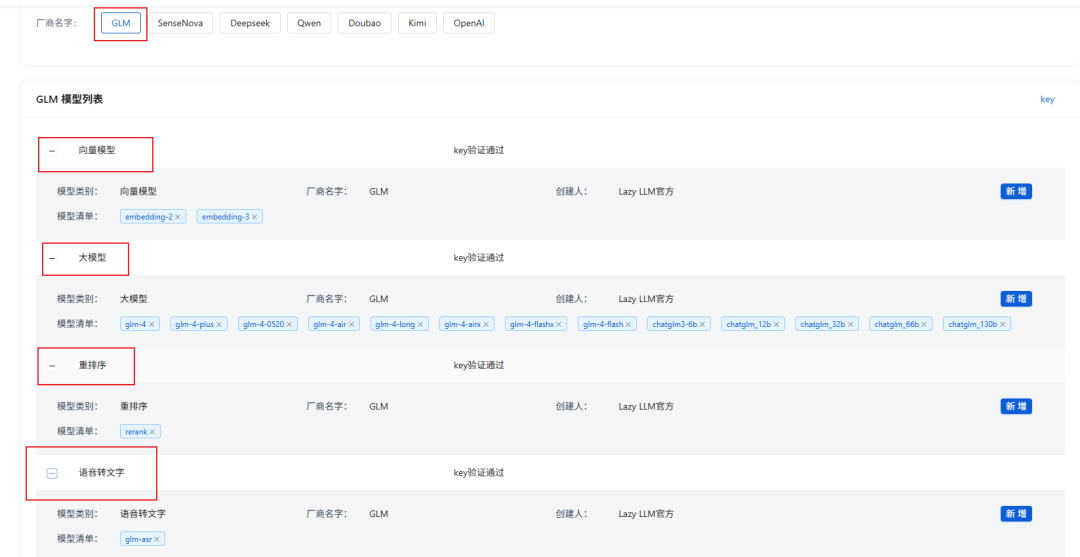Remove the chatglm_130b tag
The image size is (1080, 557).
(x=1003, y=324)
